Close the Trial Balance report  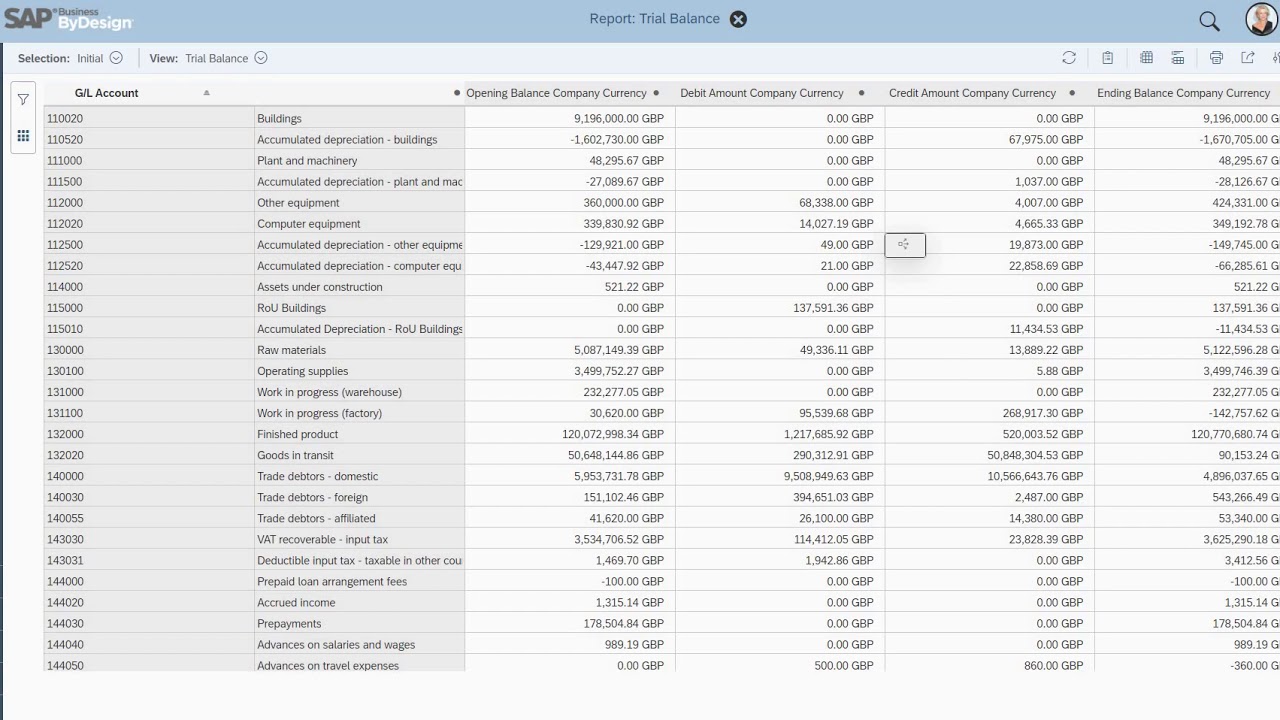click(738, 19)
